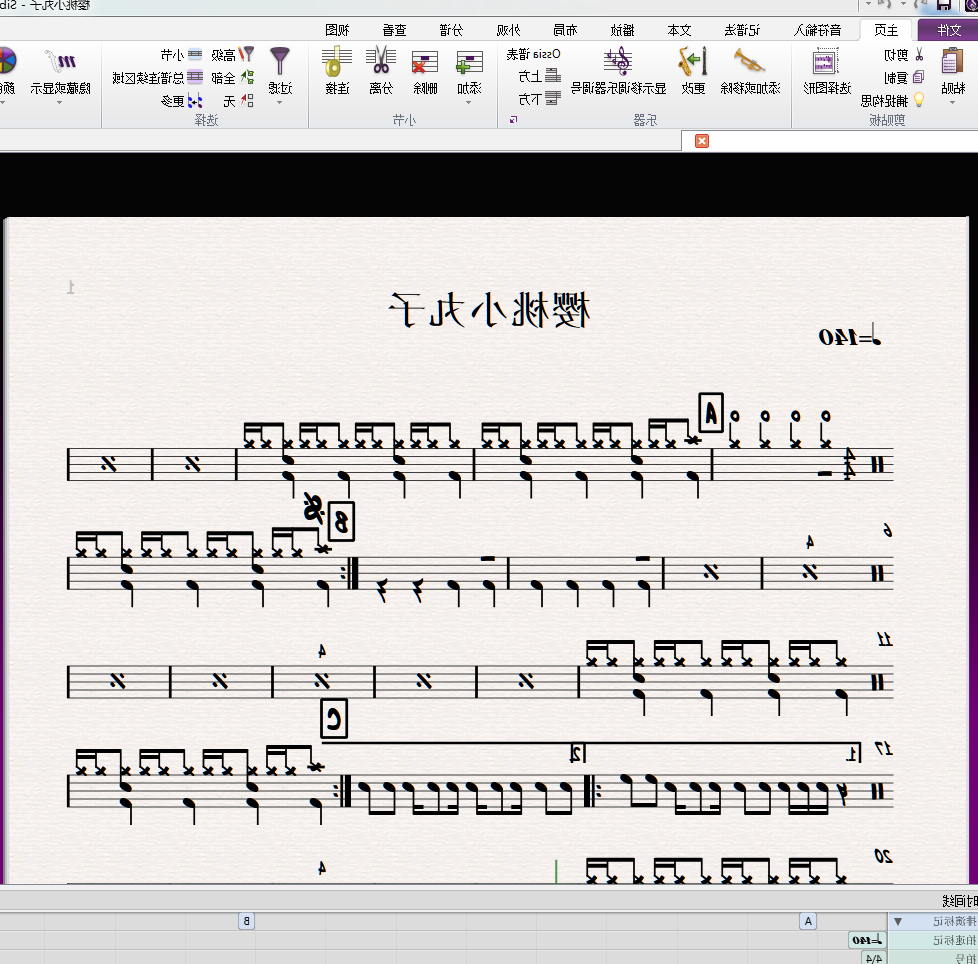This screenshot has height=964, width=978.
Task: Switch to the Text (文本) tab
Action: coord(679,30)
